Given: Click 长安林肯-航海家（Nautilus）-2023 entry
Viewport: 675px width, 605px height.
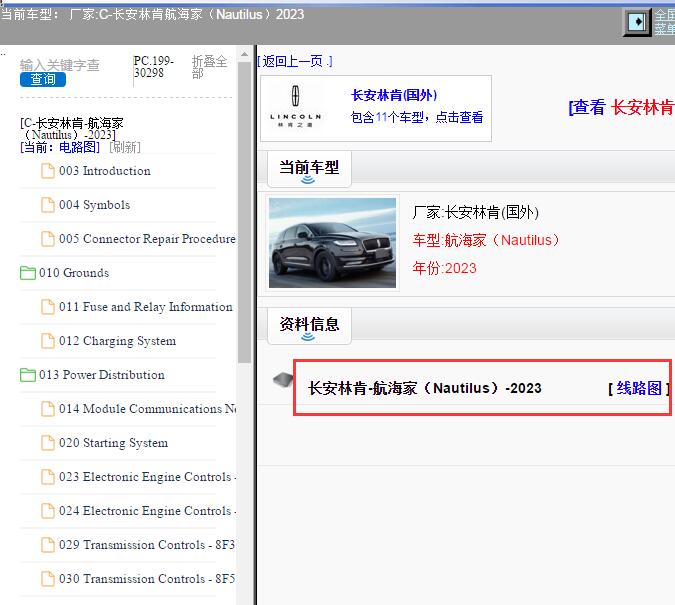Looking at the screenshot, I should [424, 388].
